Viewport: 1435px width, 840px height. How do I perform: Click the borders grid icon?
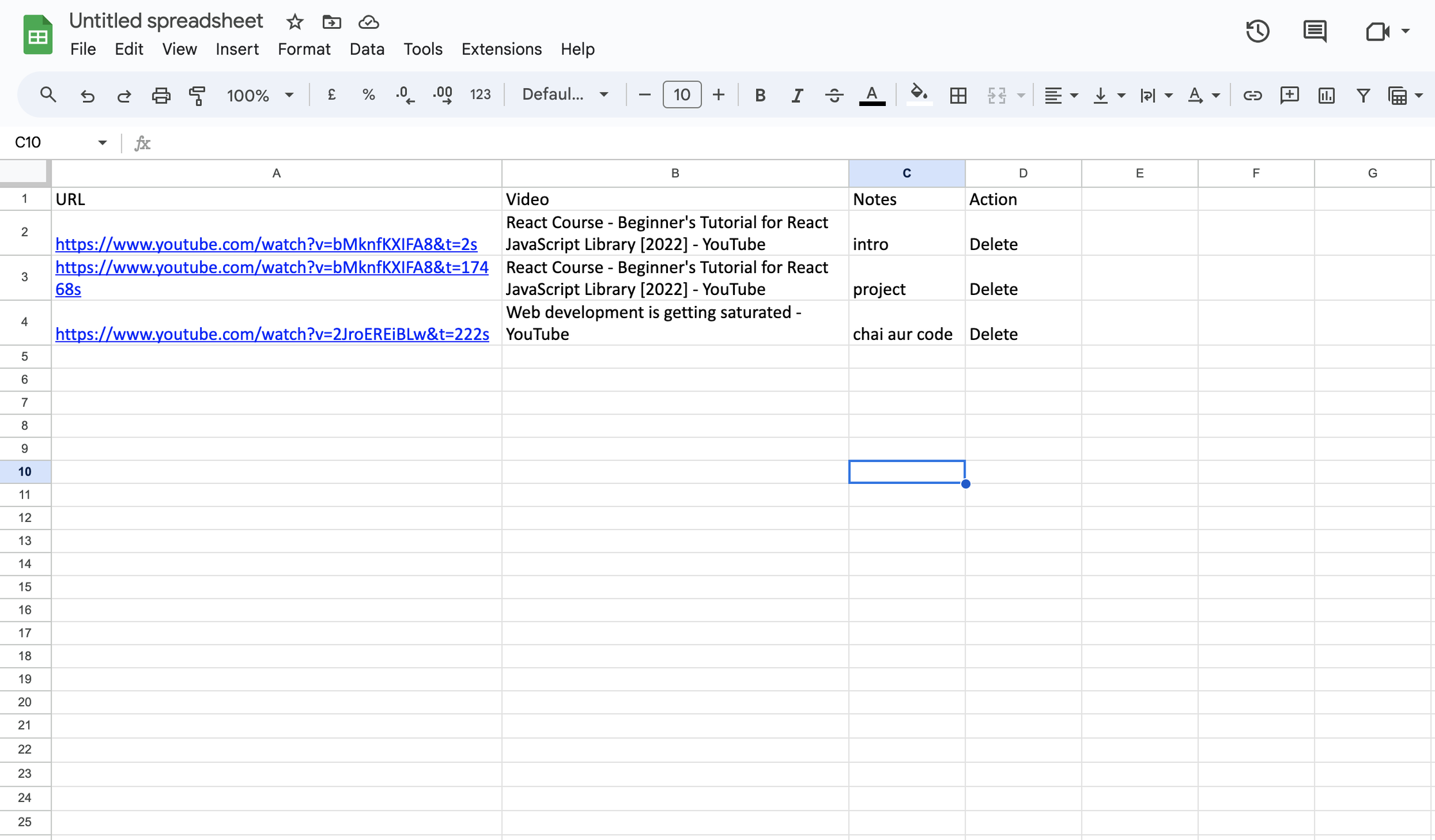958,95
